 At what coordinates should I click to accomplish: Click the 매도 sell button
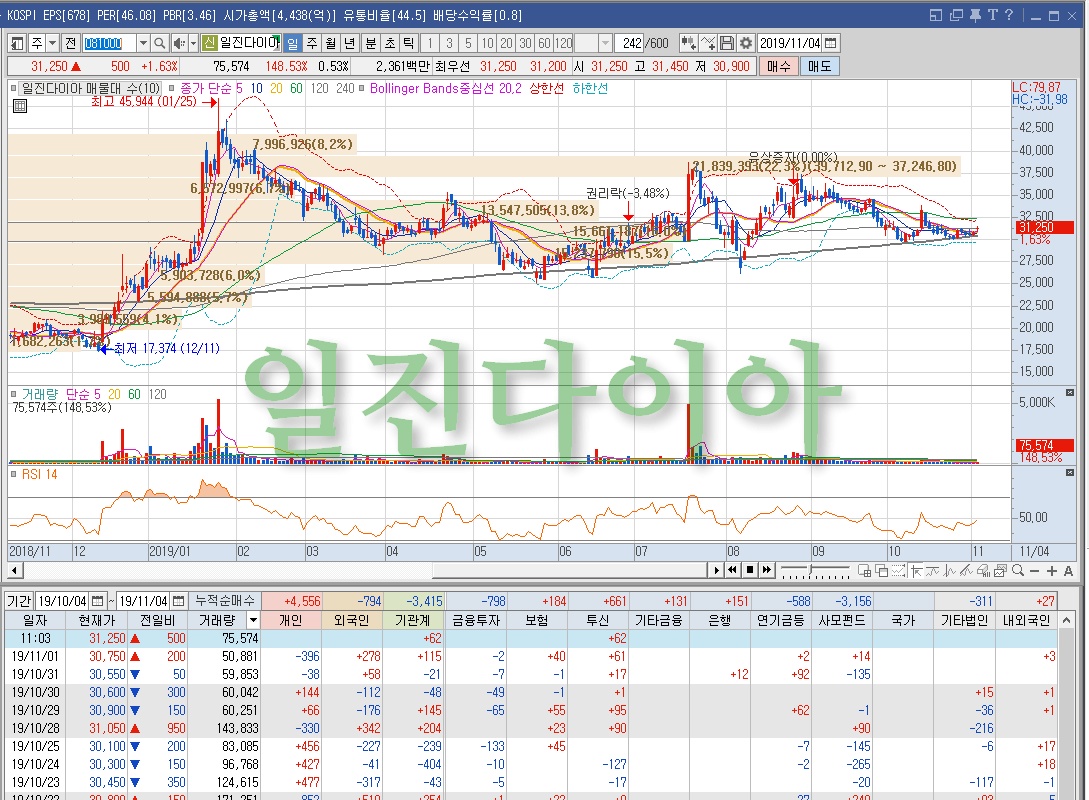click(x=820, y=66)
